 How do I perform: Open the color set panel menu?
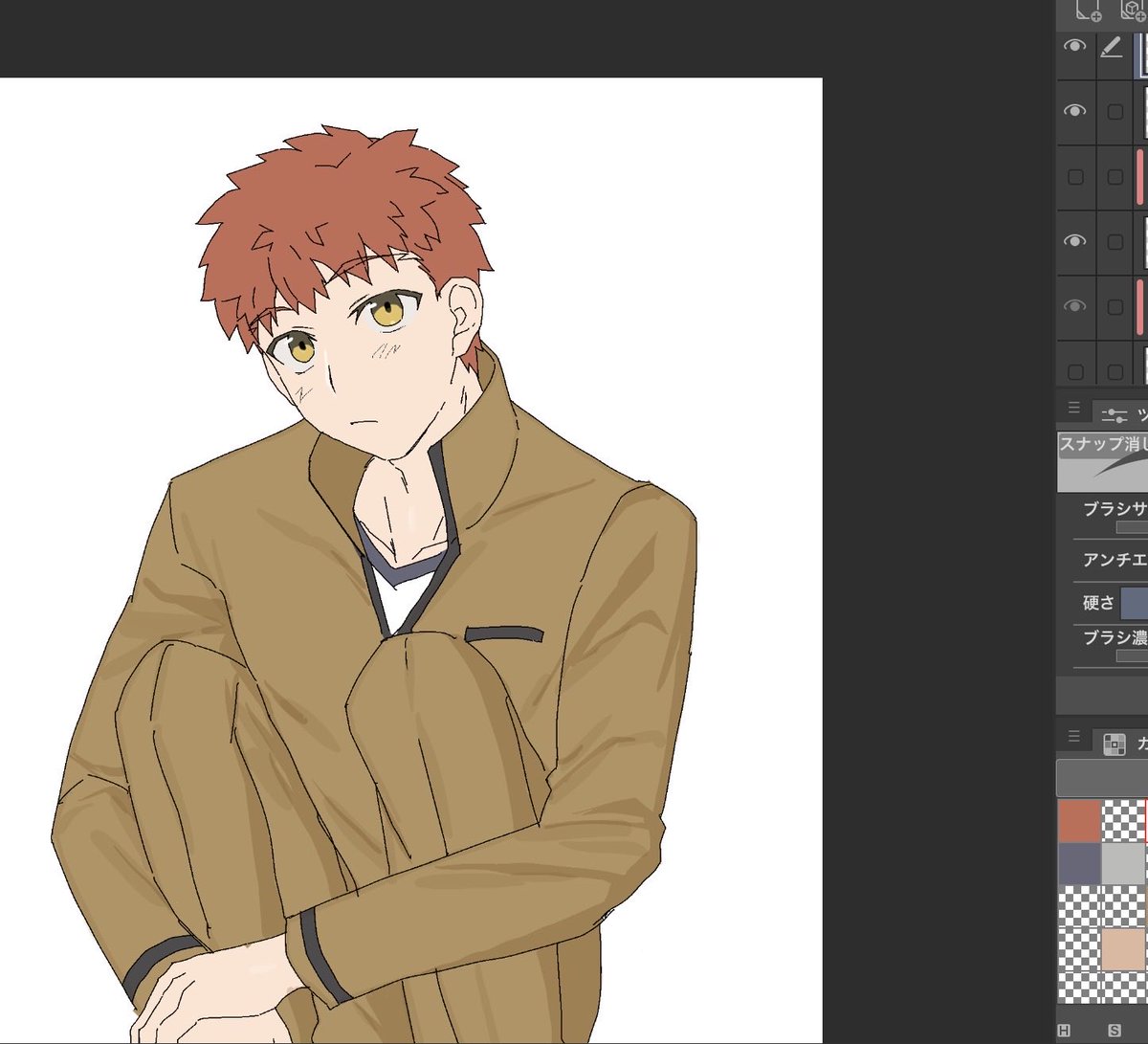[1073, 737]
